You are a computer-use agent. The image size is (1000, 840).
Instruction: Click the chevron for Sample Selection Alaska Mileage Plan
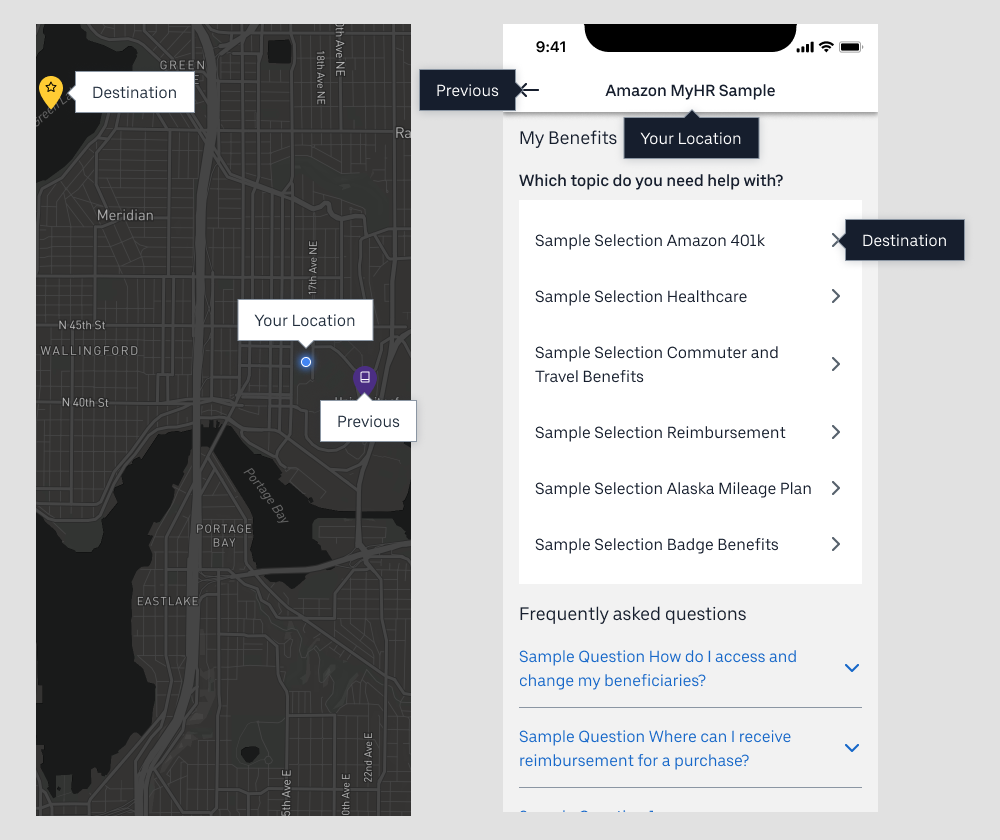(836, 488)
